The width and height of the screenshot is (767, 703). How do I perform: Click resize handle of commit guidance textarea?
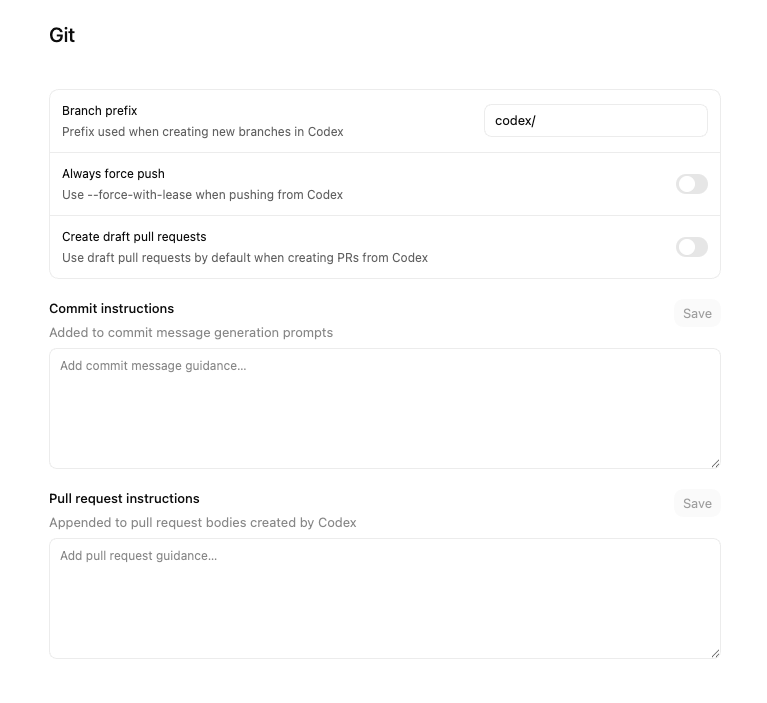(715, 463)
